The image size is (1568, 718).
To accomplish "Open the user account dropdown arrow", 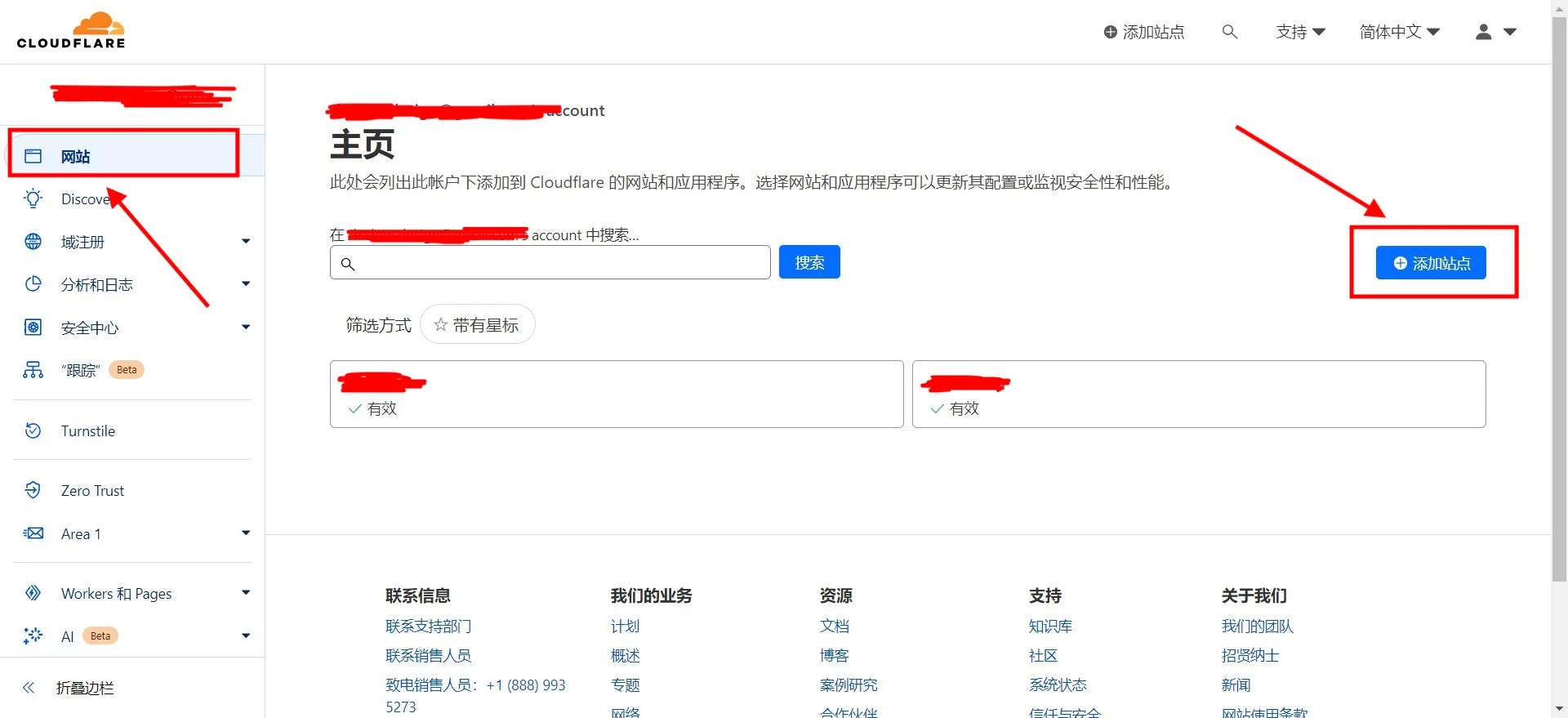I will (1510, 32).
